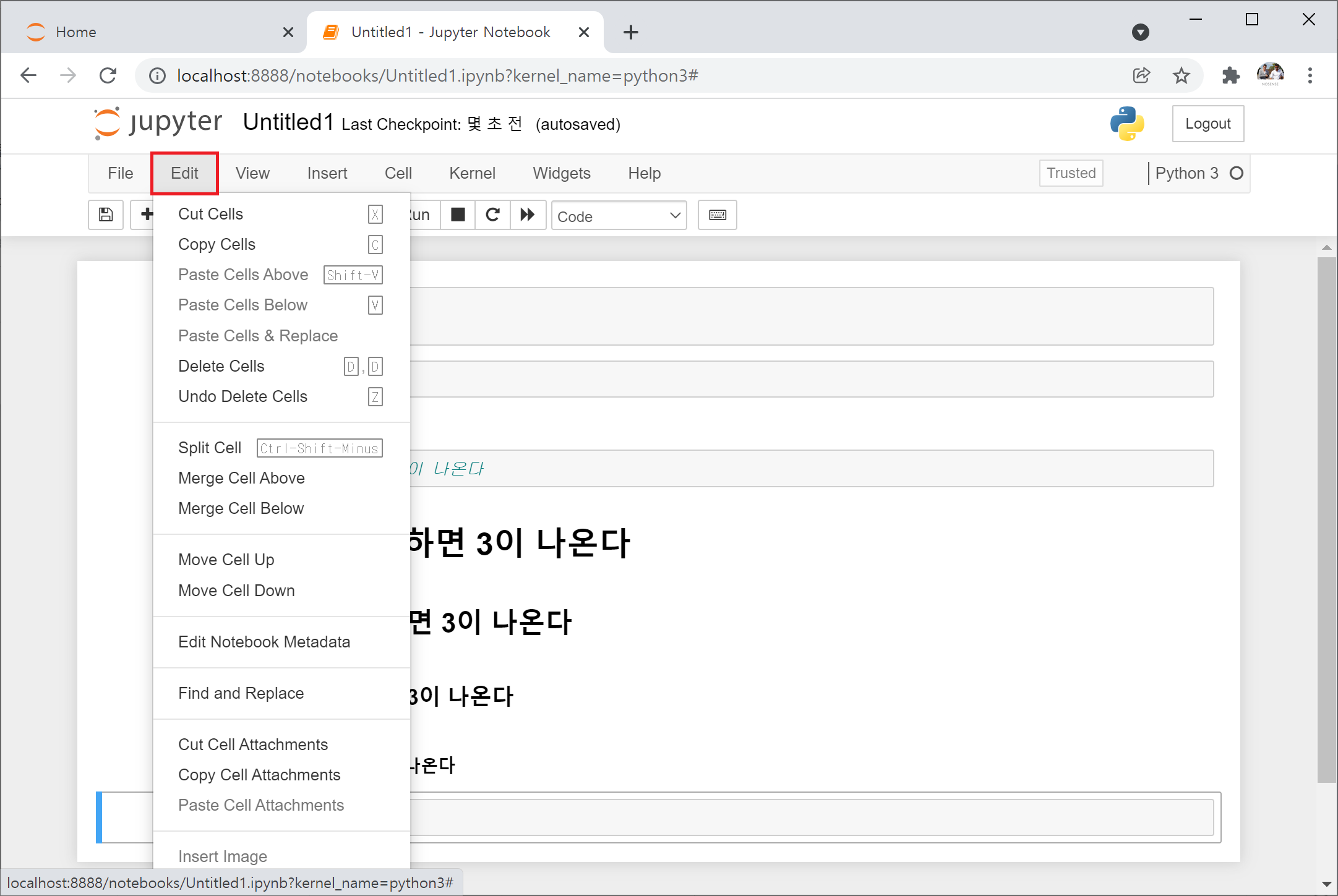The image size is (1338, 896).
Task: Click the page vertical scrollbar thumb
Action: coord(1326,519)
